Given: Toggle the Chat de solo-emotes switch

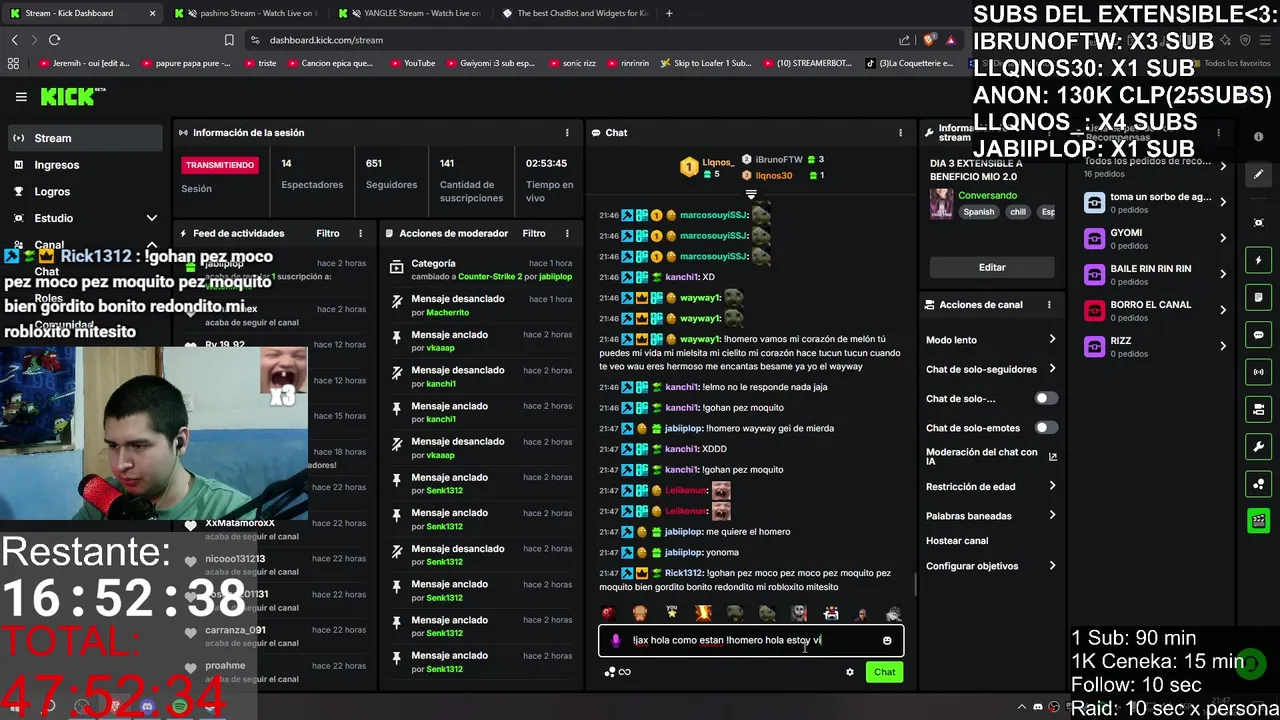Looking at the screenshot, I should (1046, 427).
